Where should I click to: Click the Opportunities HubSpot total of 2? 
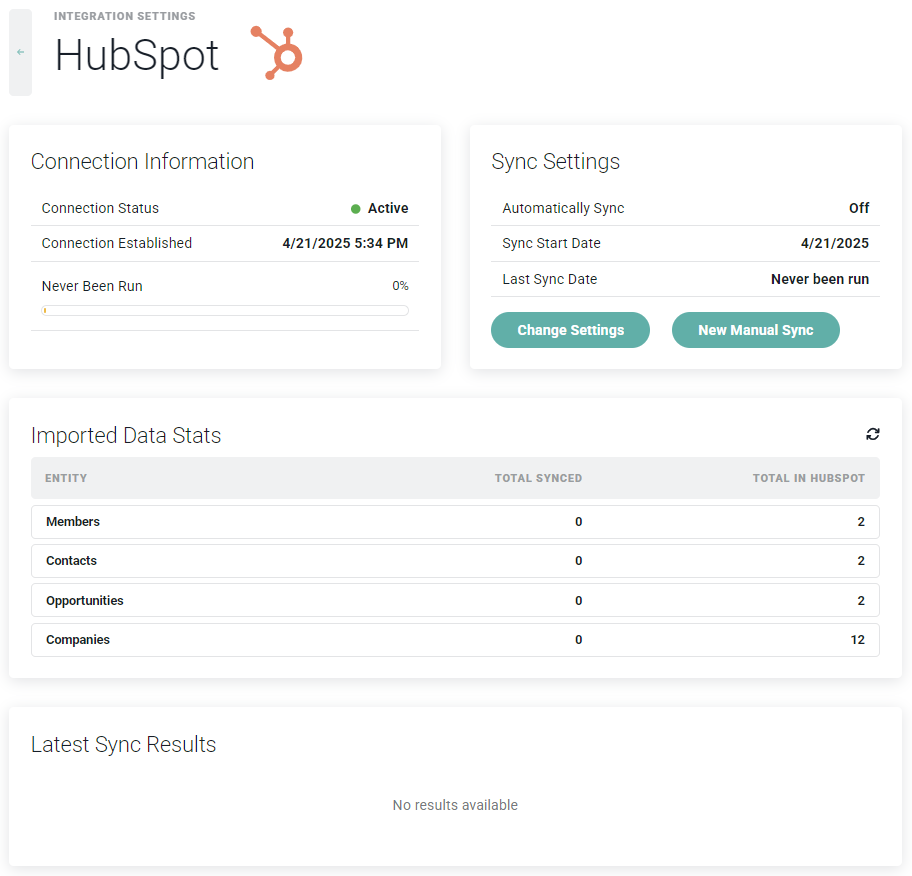pyautogui.click(x=861, y=600)
